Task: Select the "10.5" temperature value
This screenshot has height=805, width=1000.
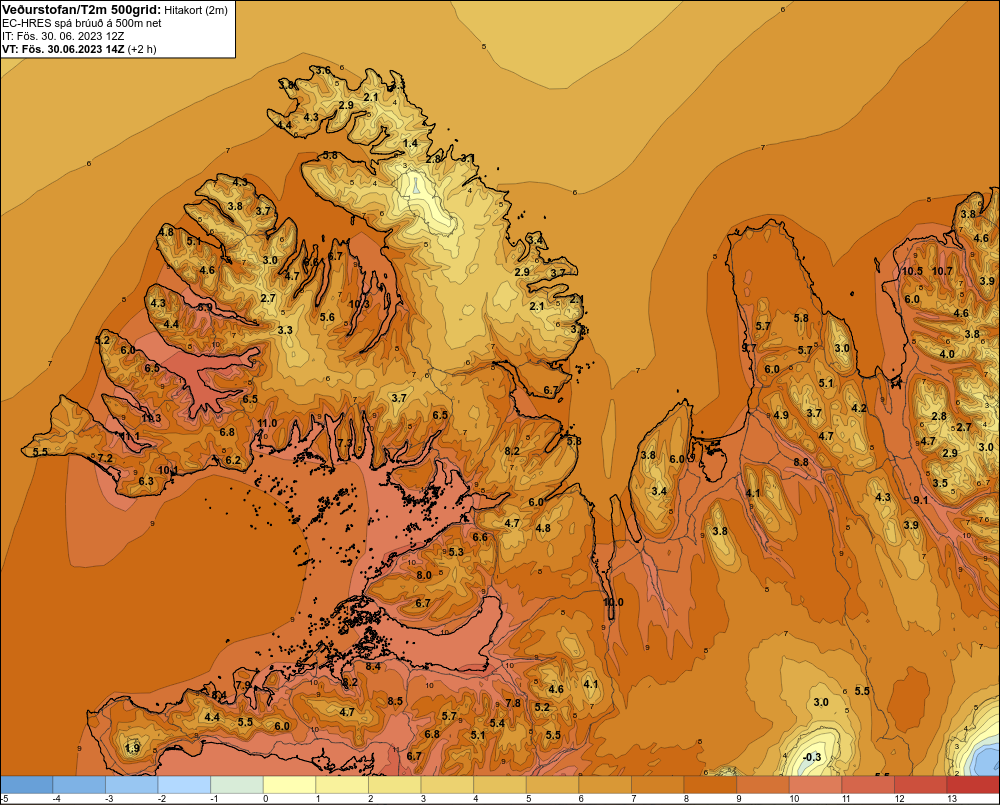Action: 912,271
